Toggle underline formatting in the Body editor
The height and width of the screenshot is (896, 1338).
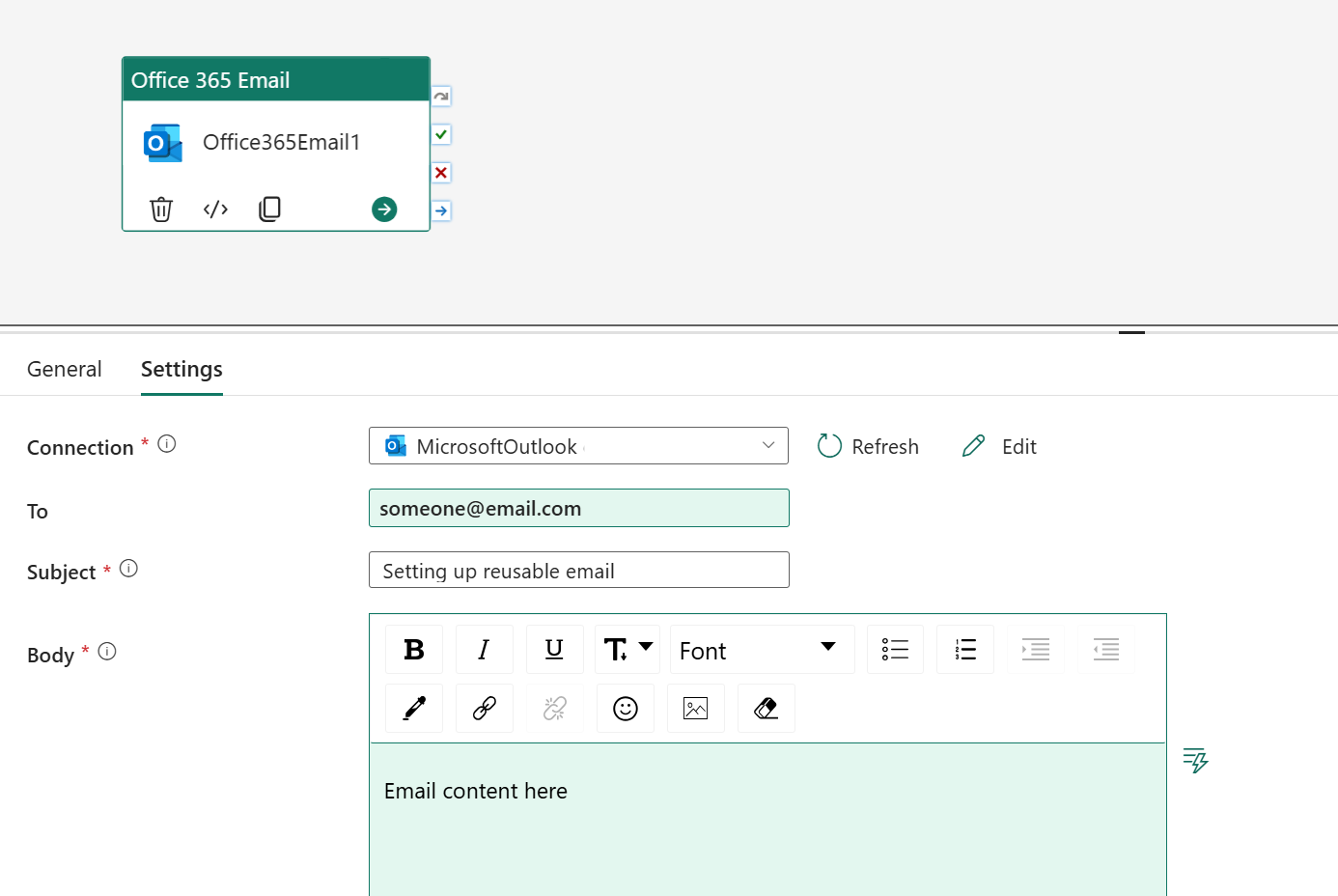click(x=555, y=650)
